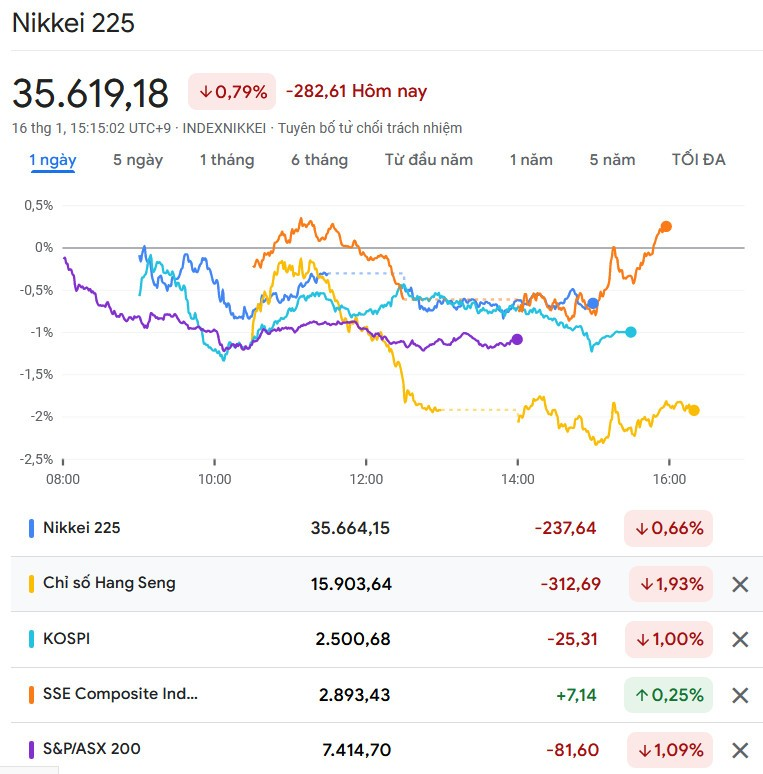Click the green 0,25% SSE change badge
Viewport: 763px width, 774px height.
(668, 695)
